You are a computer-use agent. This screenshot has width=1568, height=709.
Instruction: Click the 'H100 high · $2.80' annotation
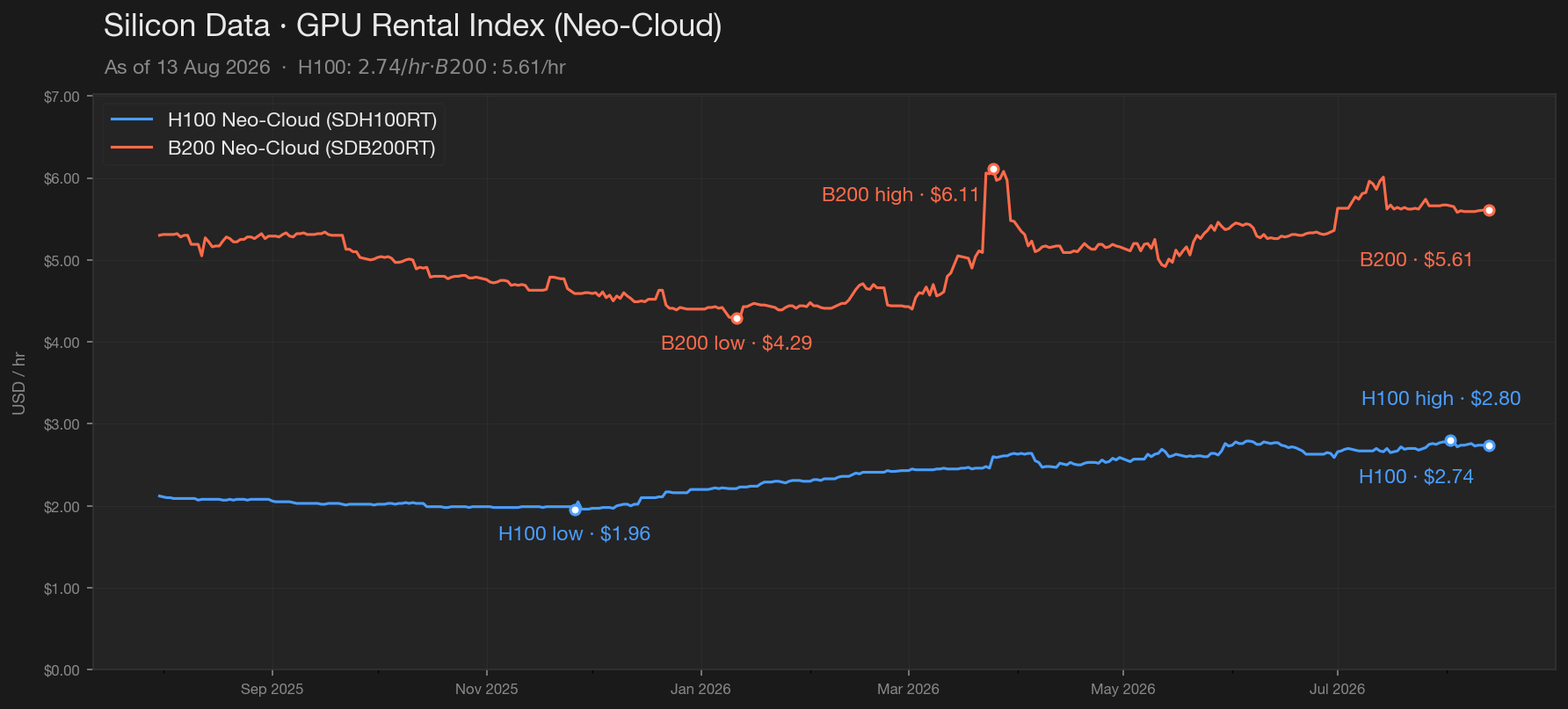click(x=1441, y=398)
